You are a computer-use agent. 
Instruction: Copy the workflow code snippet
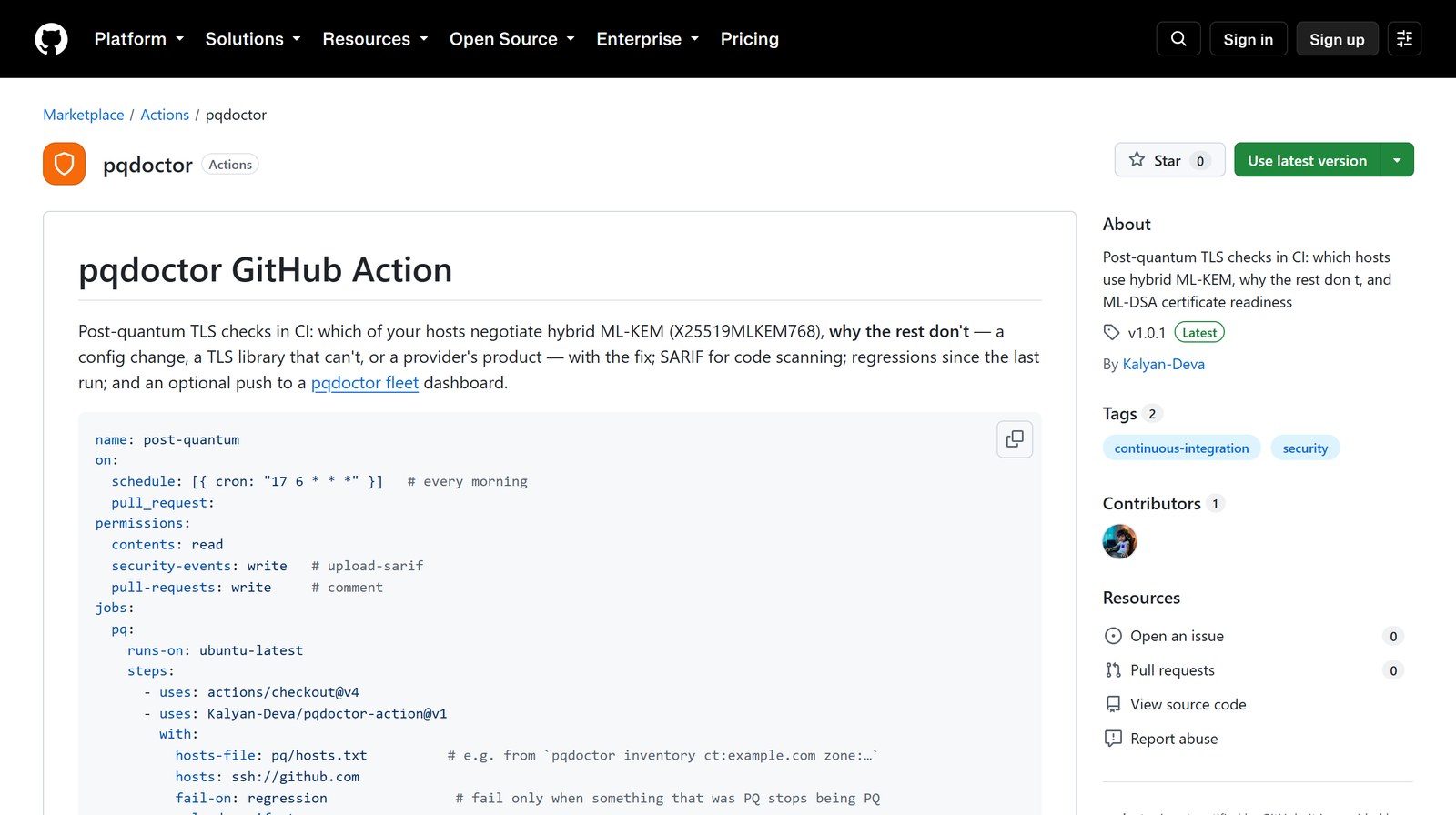1015,439
